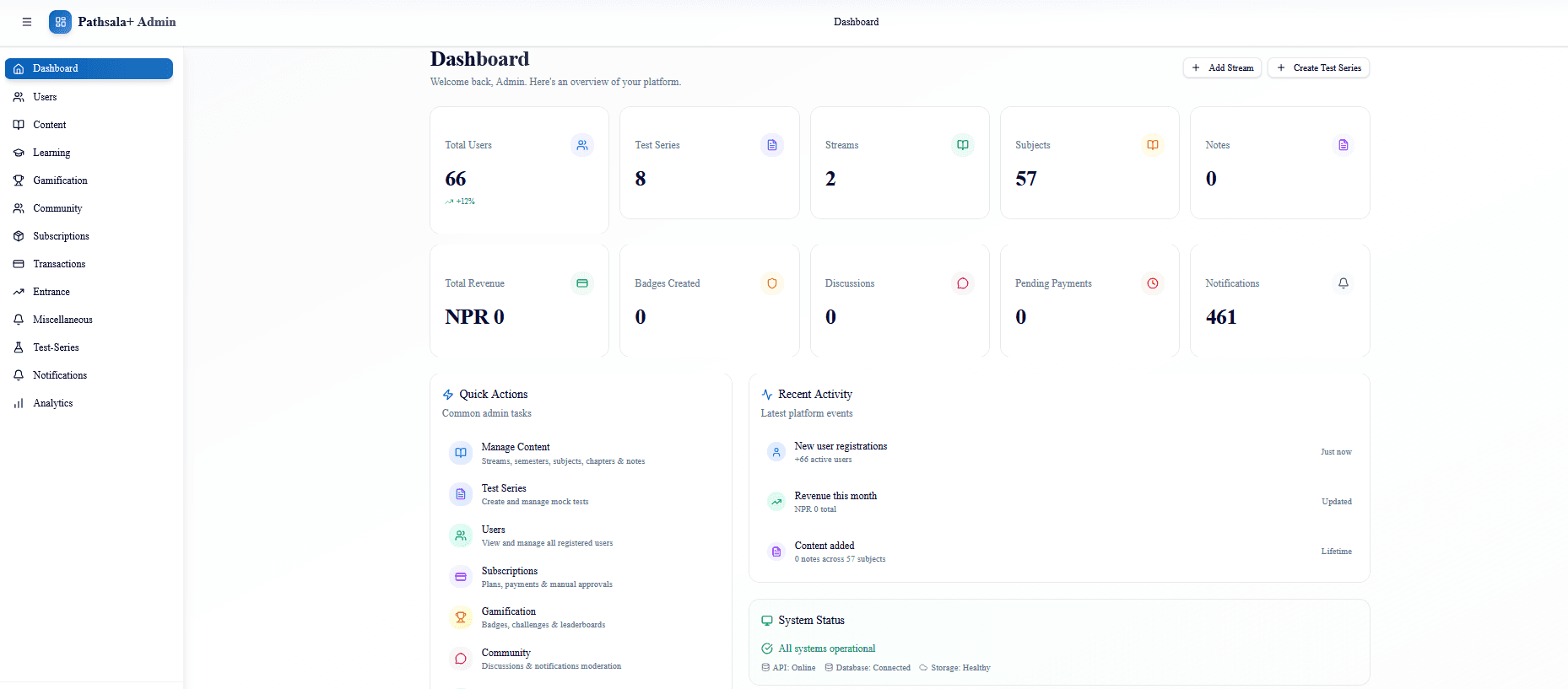Click the New user registrations activity

tap(1059, 452)
